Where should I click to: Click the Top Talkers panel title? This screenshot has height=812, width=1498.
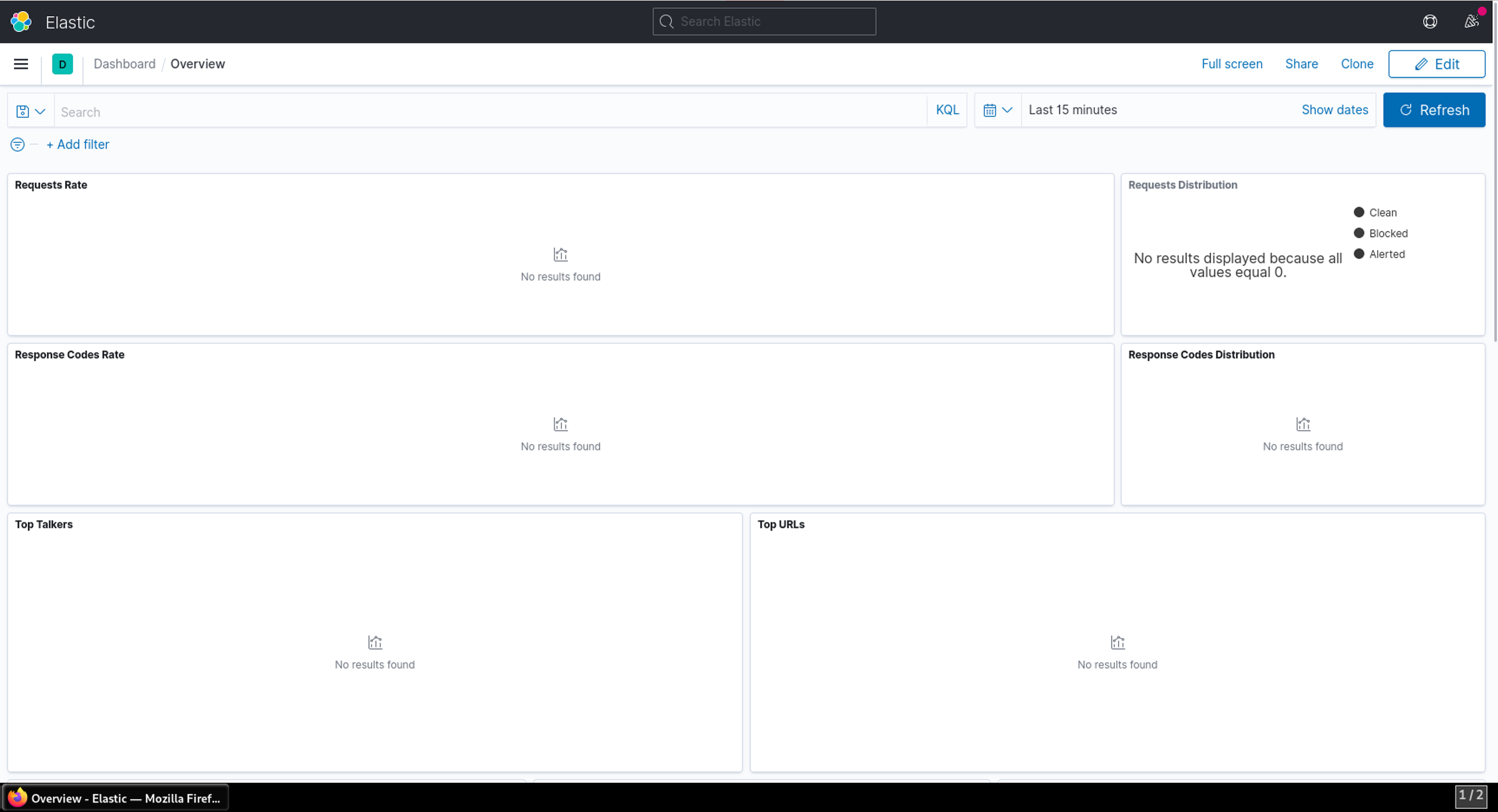pyautogui.click(x=44, y=525)
